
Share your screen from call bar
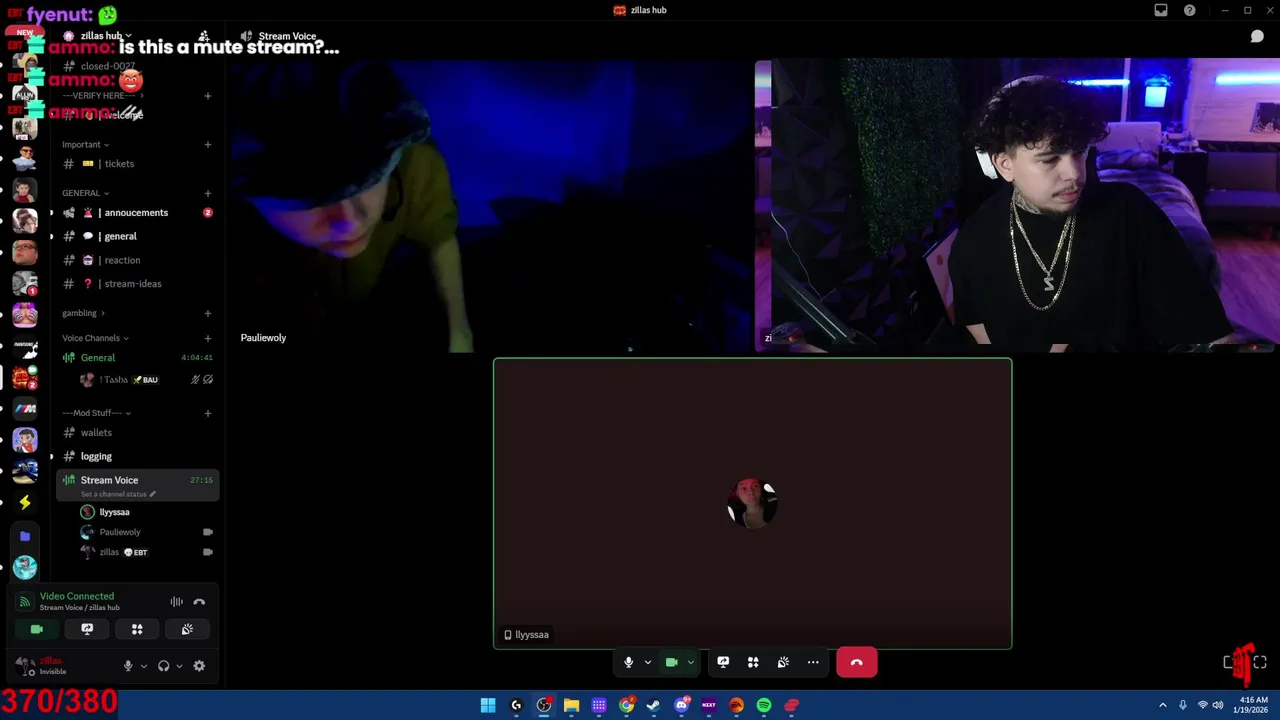pos(723,662)
